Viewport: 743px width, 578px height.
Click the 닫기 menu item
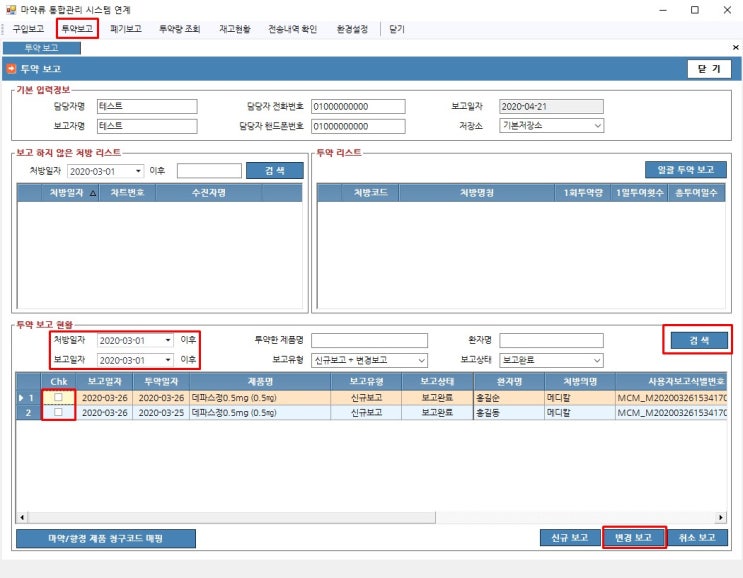tap(397, 29)
